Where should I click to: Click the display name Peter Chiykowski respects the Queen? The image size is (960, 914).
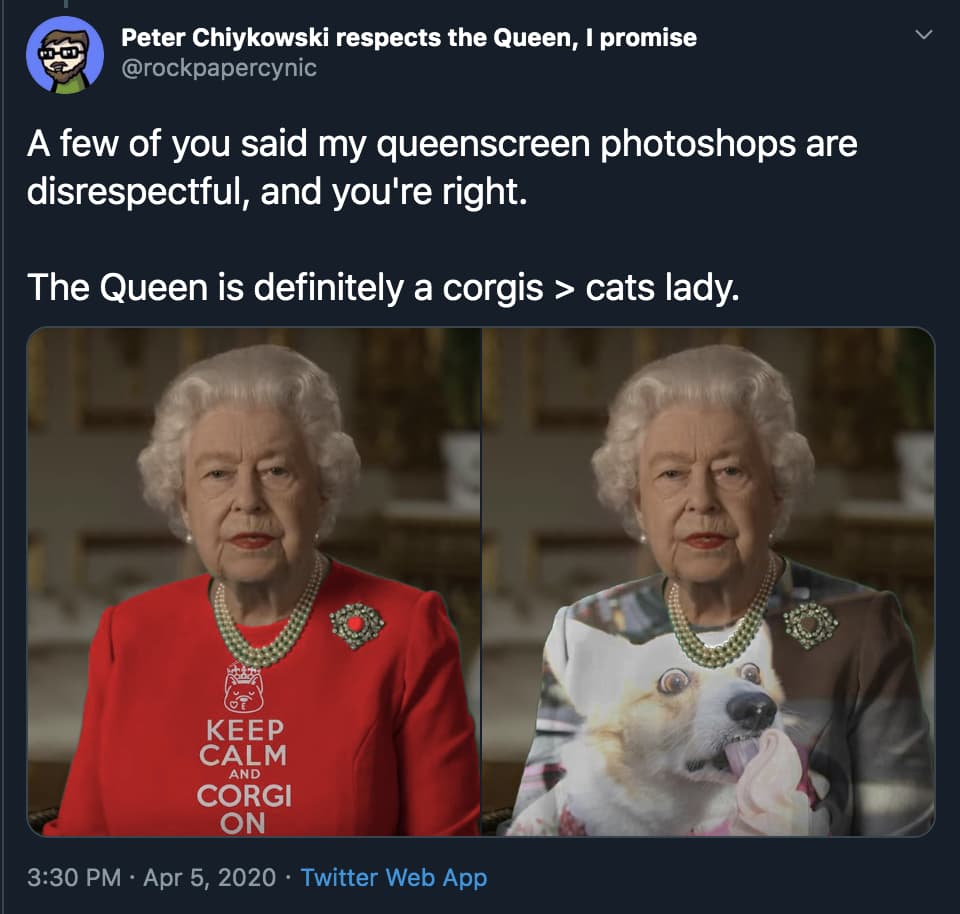(x=408, y=37)
